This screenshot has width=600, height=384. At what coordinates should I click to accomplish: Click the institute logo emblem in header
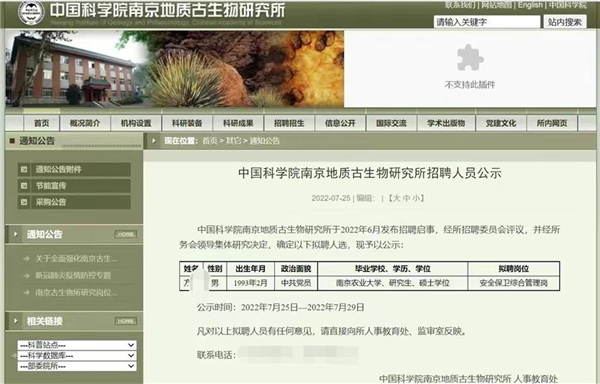[x=31, y=13]
